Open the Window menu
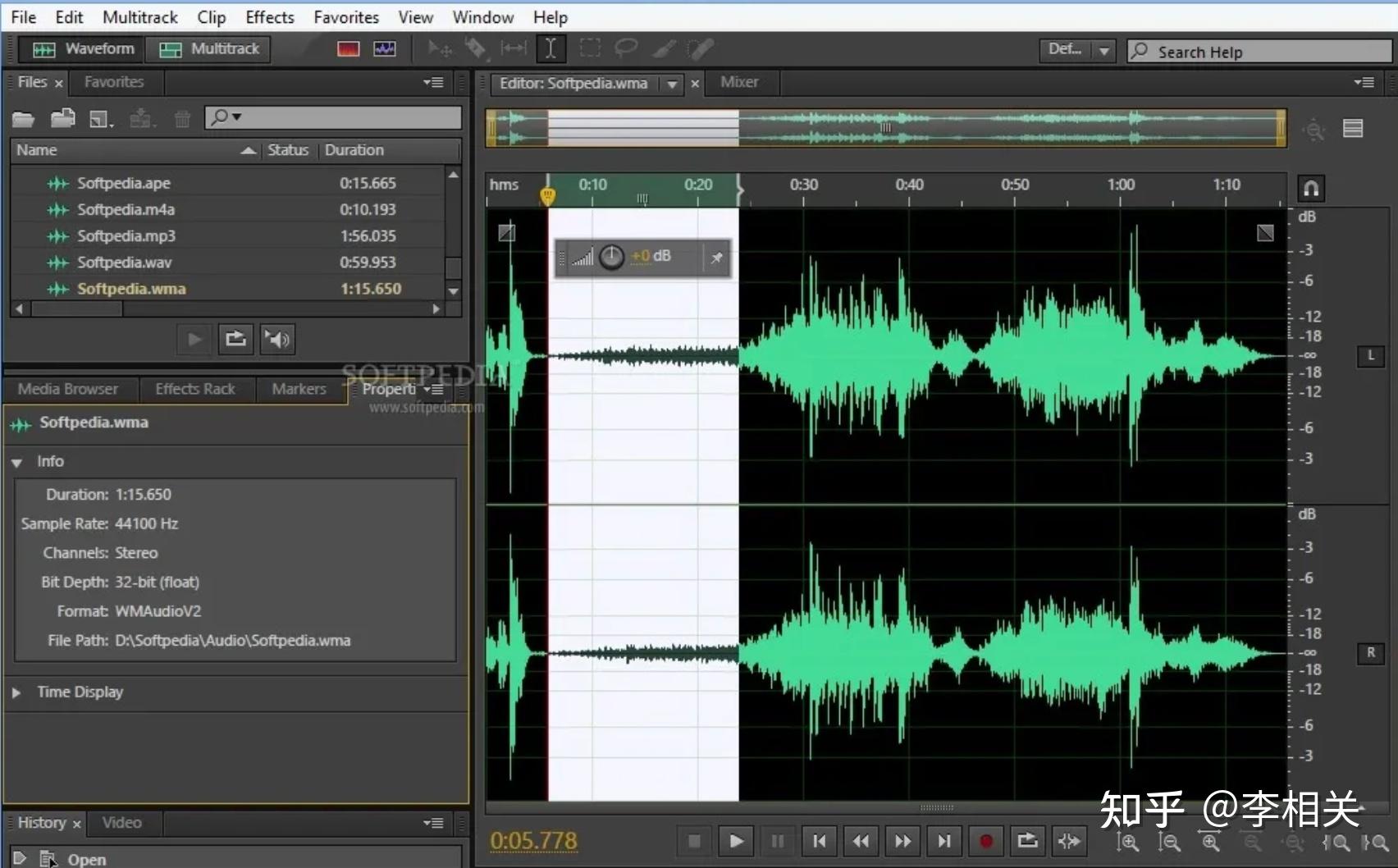Screen dimensions: 1398x868 (x=482, y=17)
